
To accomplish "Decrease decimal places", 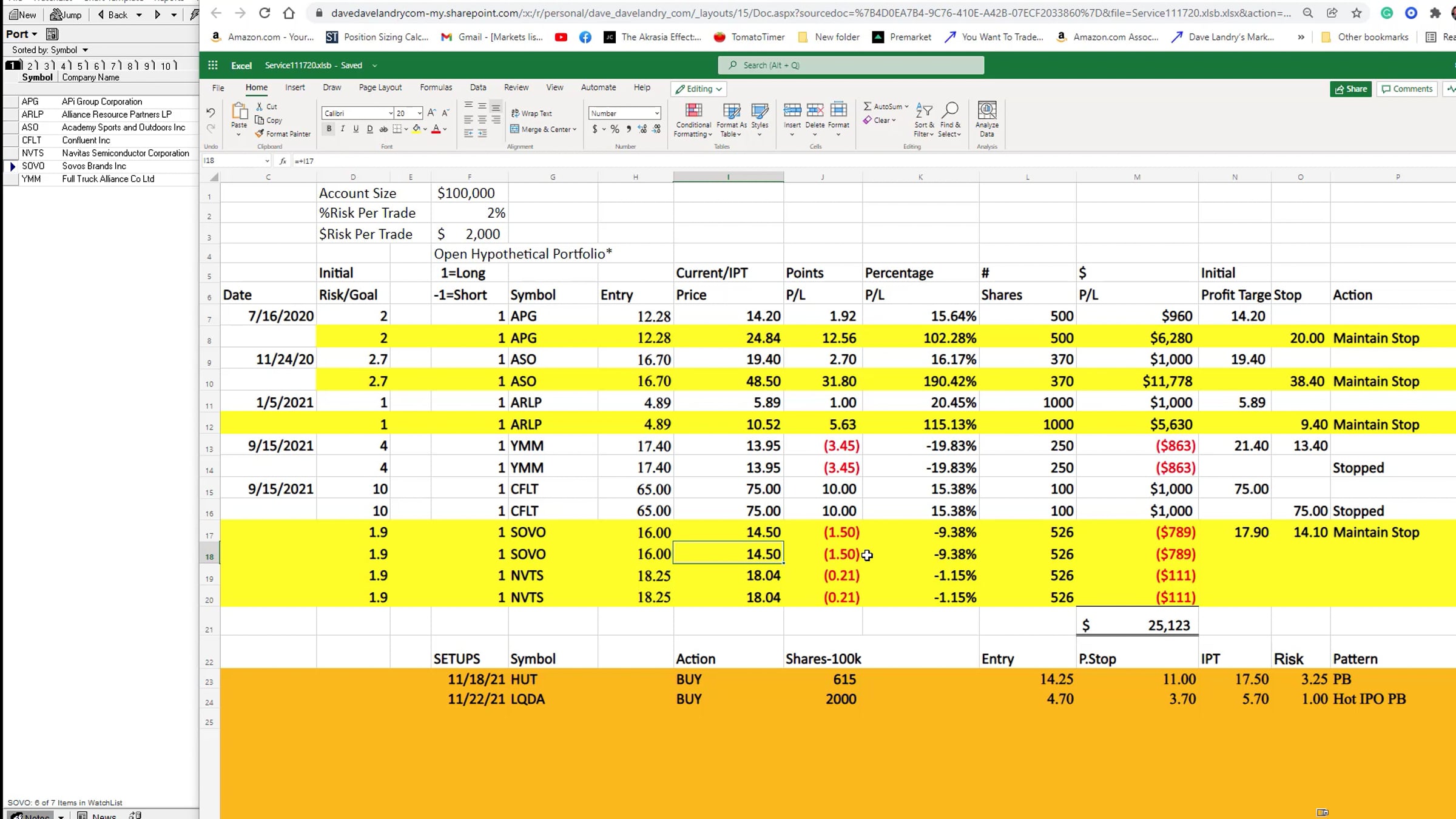I will [x=656, y=129].
